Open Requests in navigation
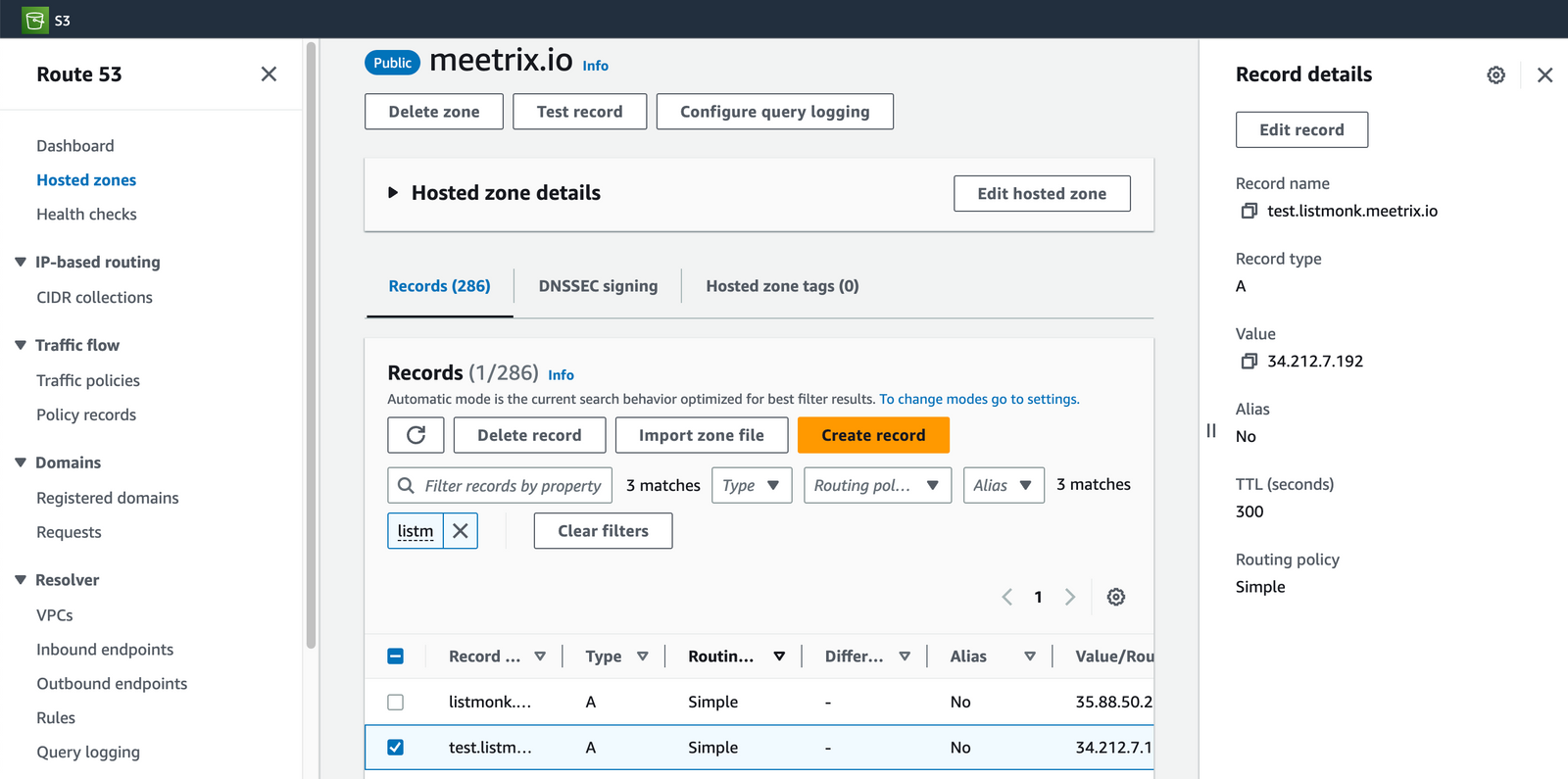 point(69,533)
